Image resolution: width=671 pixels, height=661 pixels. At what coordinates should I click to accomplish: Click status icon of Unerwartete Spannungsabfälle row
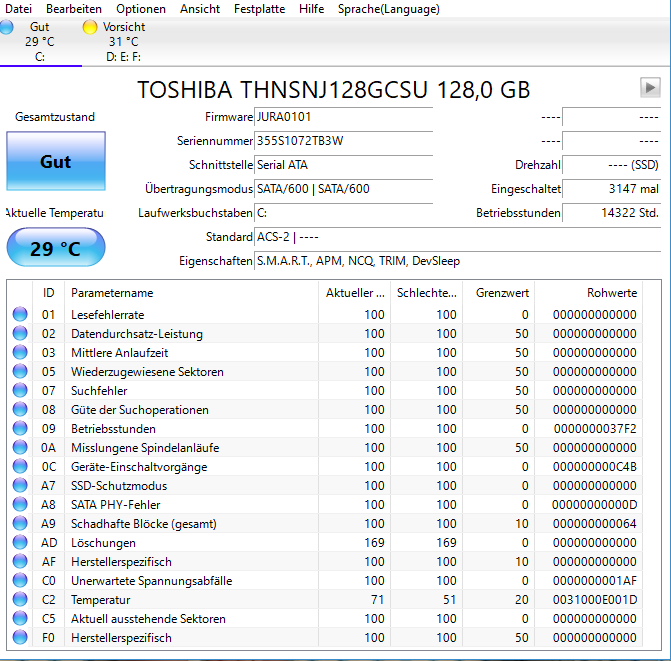[20, 580]
